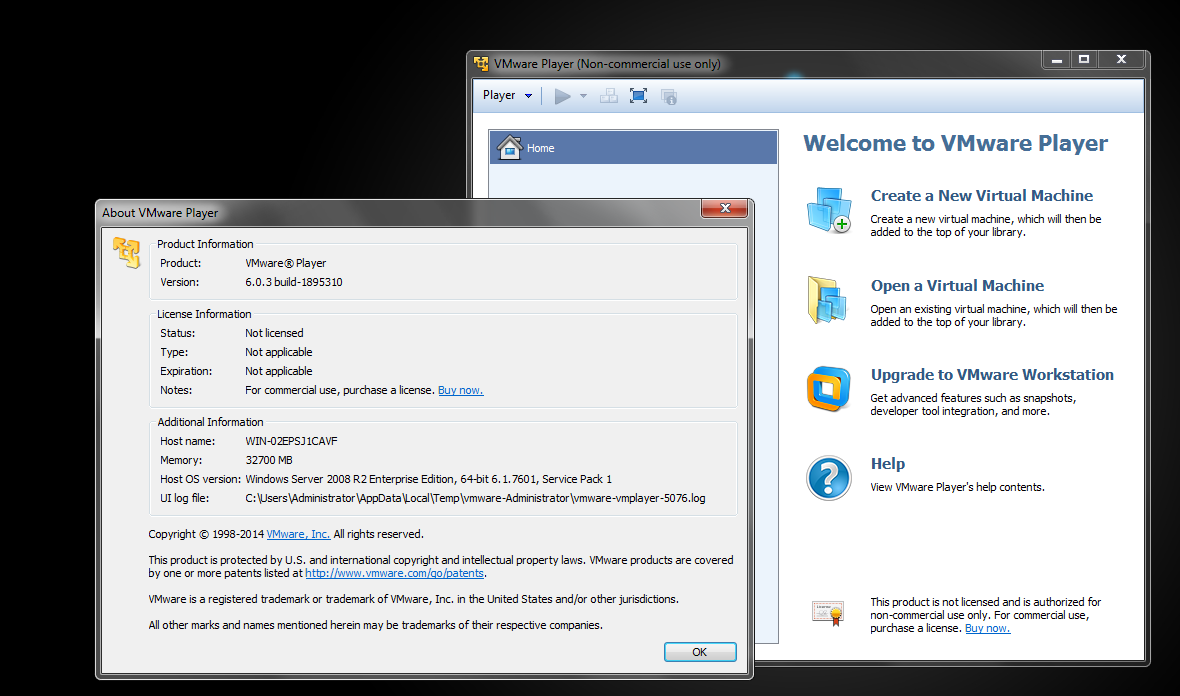Click the Host OS version value text
Screen dimensions: 1180x696
tap(428, 479)
